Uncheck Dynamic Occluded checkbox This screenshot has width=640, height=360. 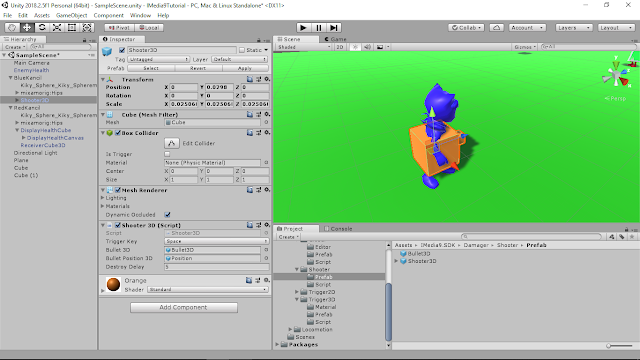click(167, 215)
